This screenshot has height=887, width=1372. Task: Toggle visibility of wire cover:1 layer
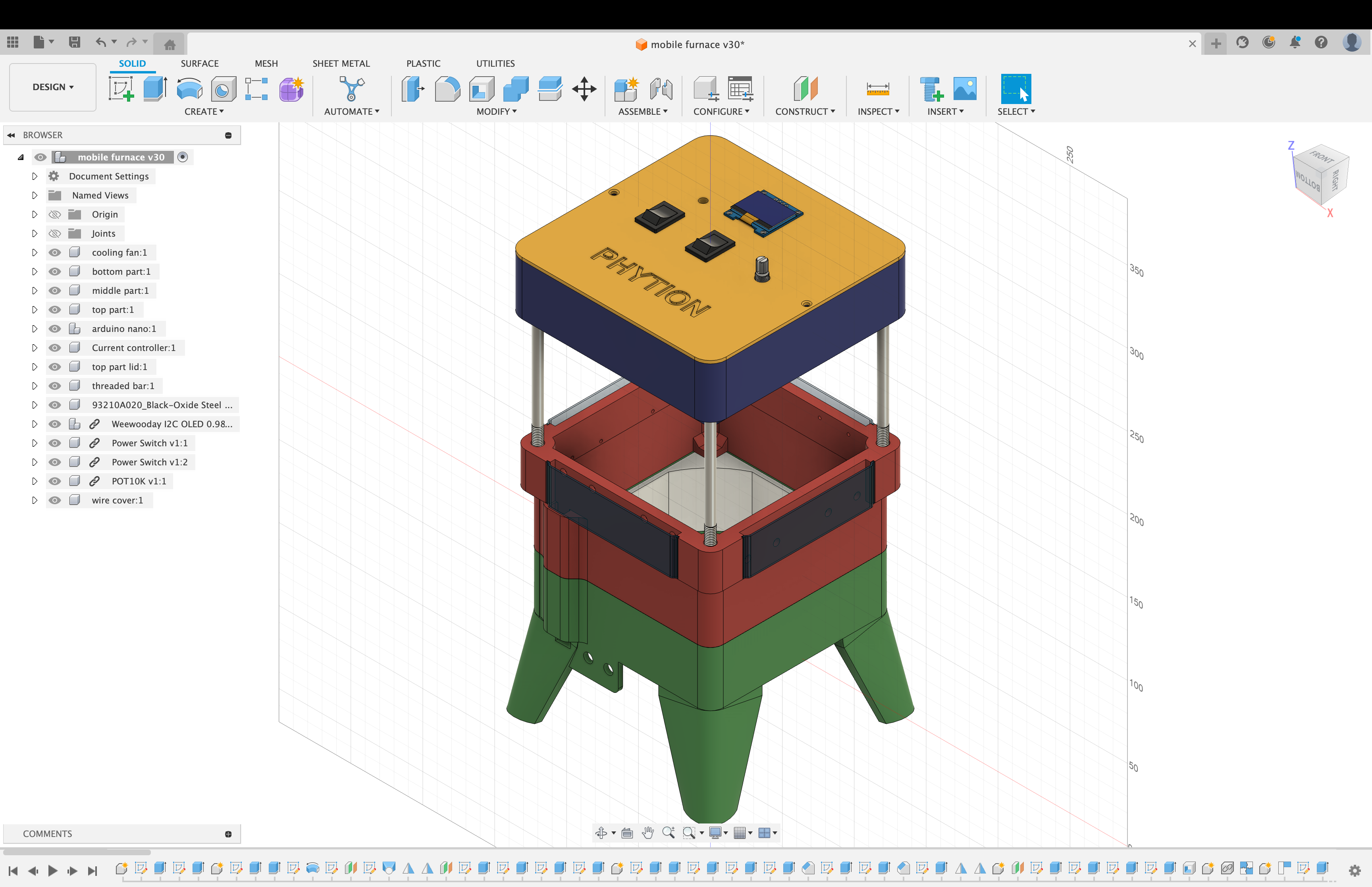pyautogui.click(x=57, y=500)
